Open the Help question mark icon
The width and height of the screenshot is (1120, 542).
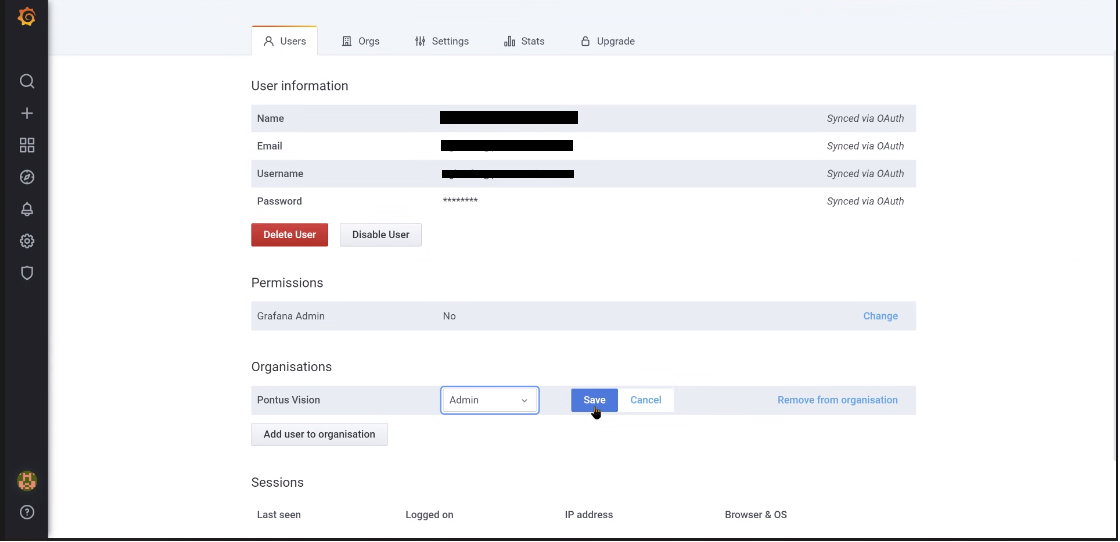pos(27,512)
